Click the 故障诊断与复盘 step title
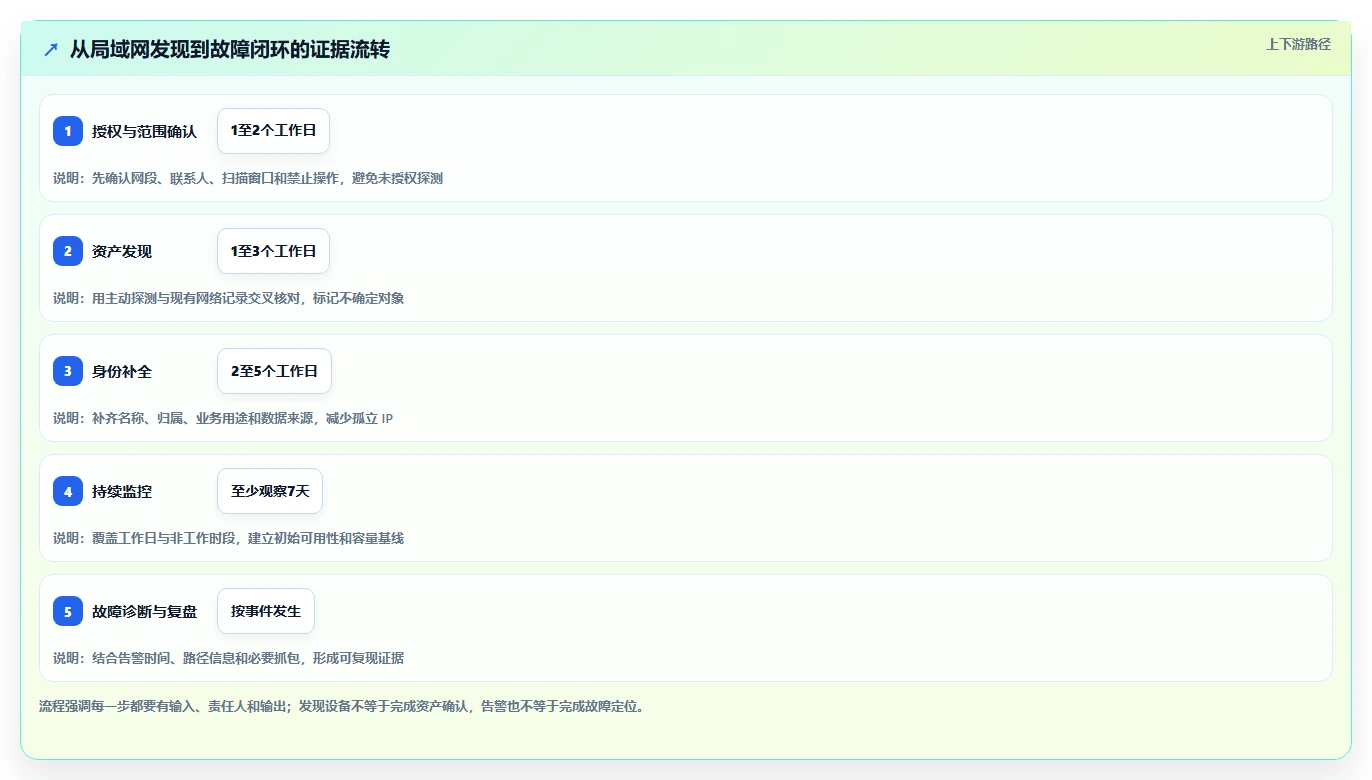 pyautogui.click(x=144, y=611)
